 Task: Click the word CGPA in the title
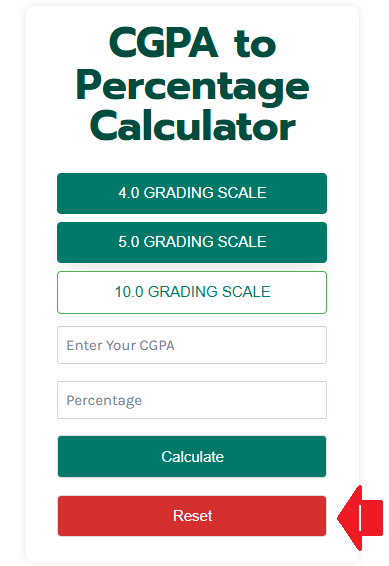[x=163, y=43]
